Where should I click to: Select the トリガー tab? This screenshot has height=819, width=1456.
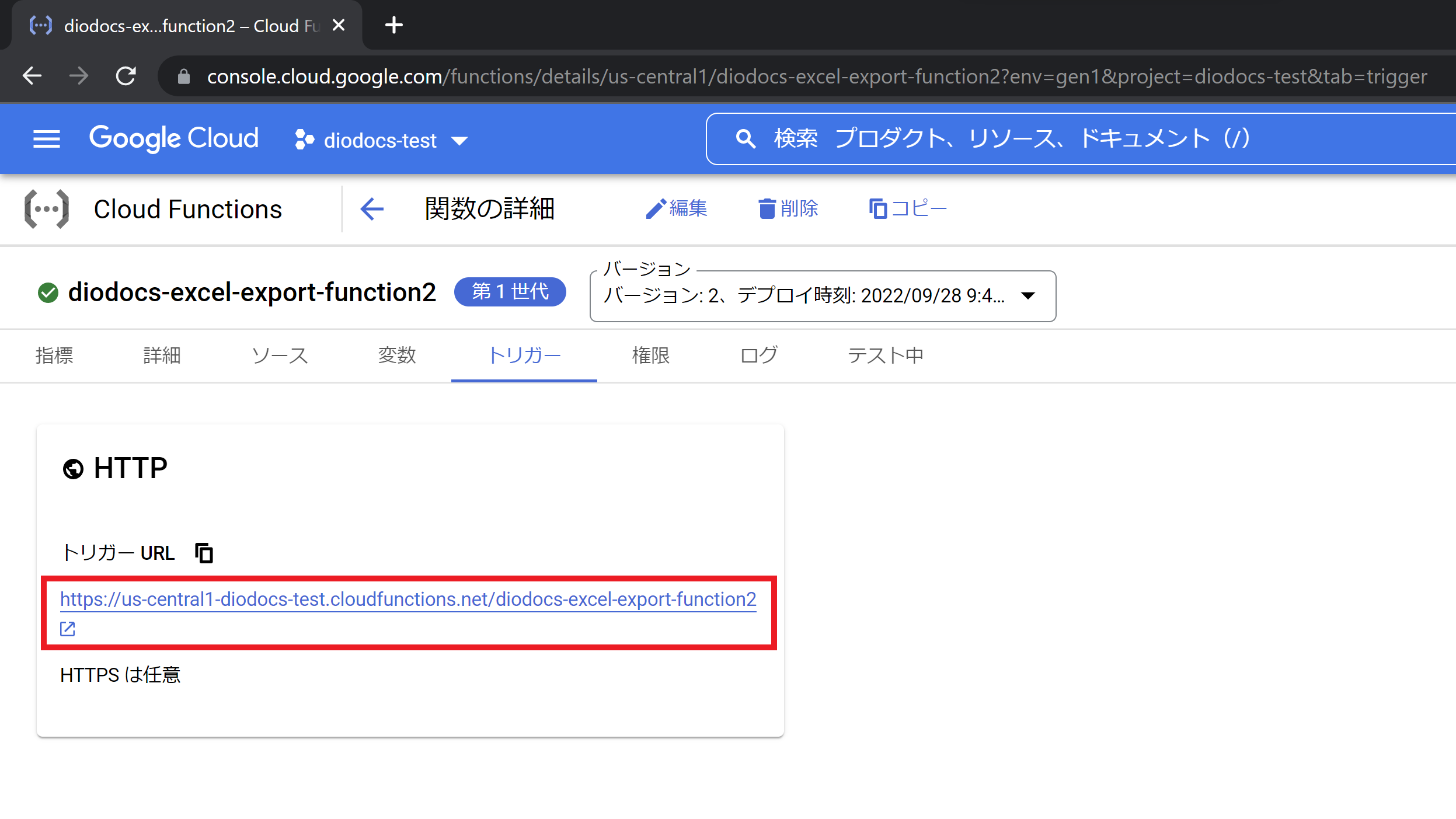pyautogui.click(x=524, y=356)
